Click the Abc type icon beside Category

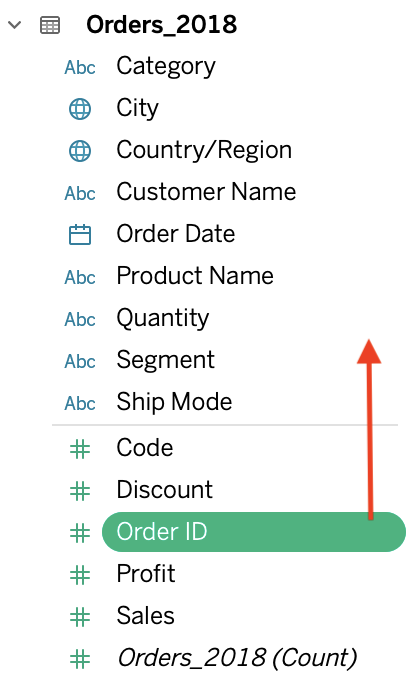80,68
